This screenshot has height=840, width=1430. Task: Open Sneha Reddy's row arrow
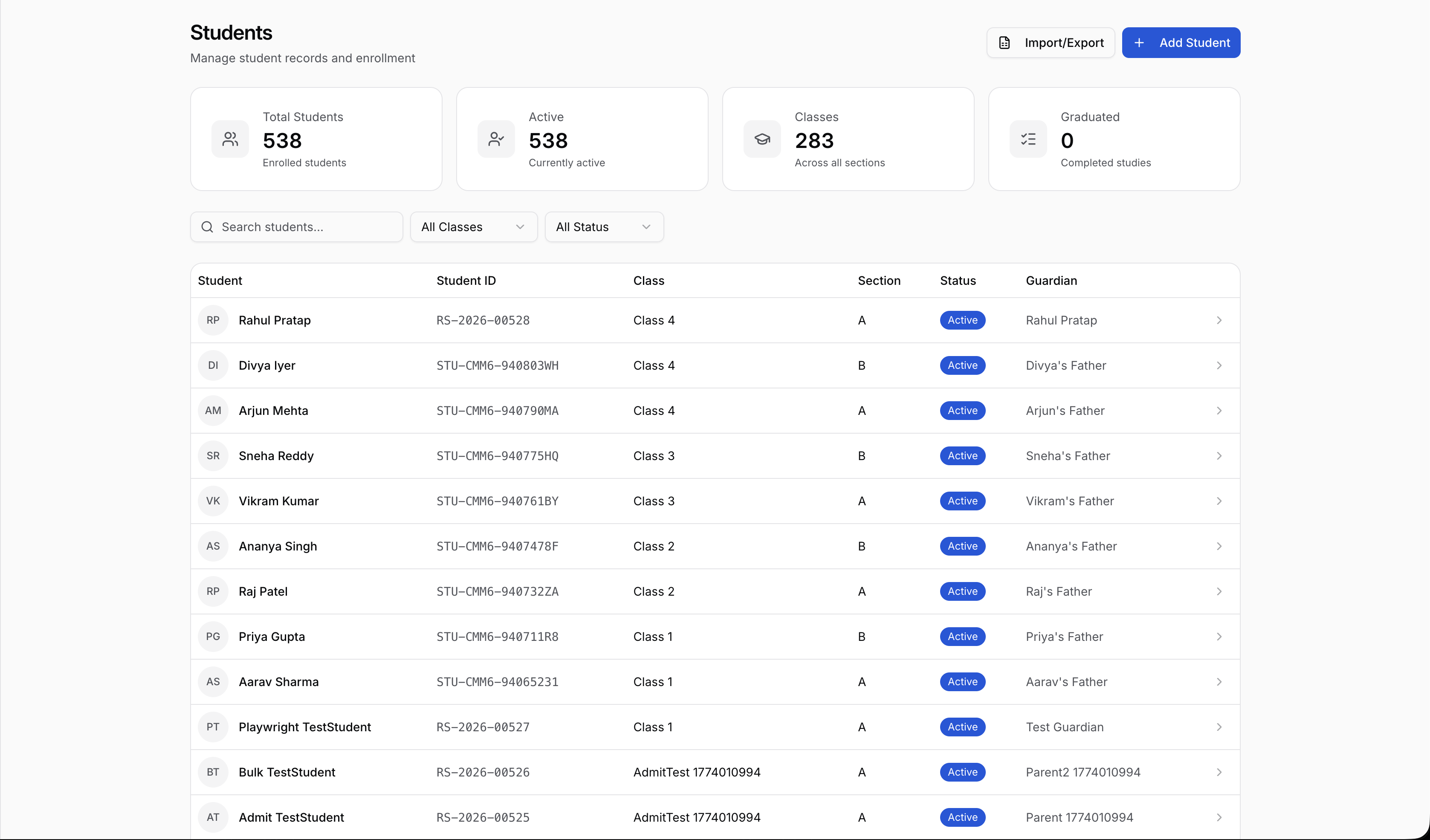pyautogui.click(x=1219, y=456)
